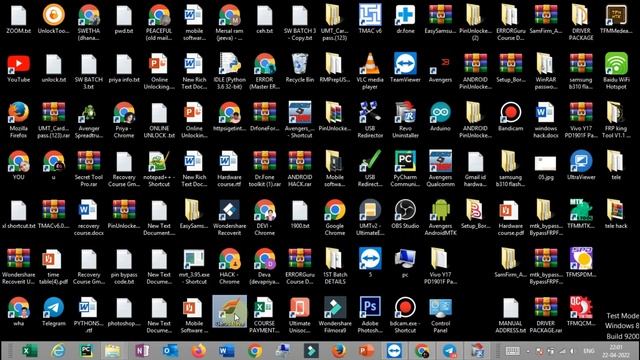Open the Avengers AndroidMTK shortcut
Image resolution: width=640 pixels, height=360 pixels.
coord(440,218)
